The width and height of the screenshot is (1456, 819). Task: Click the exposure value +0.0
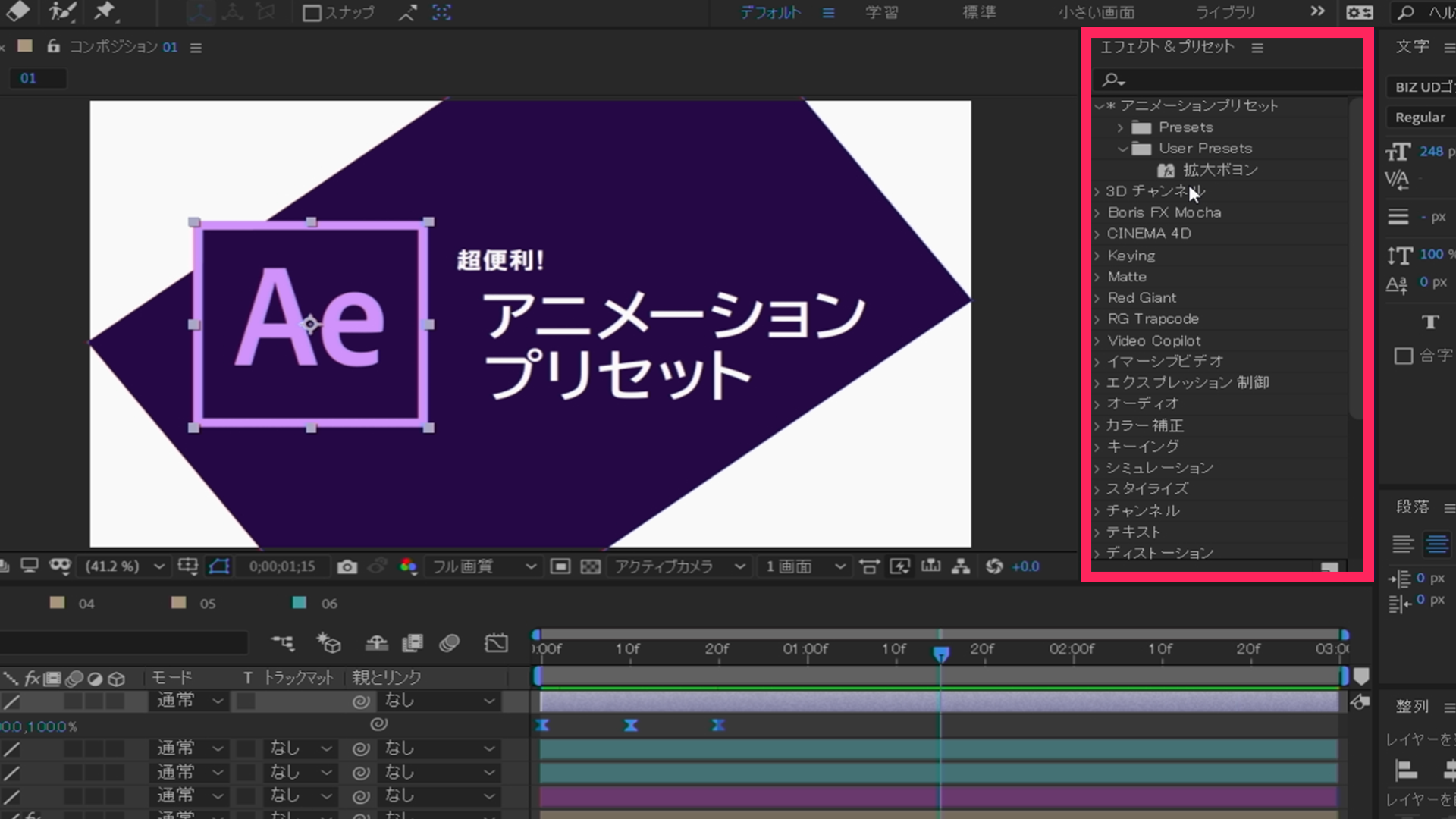pyautogui.click(x=1026, y=566)
